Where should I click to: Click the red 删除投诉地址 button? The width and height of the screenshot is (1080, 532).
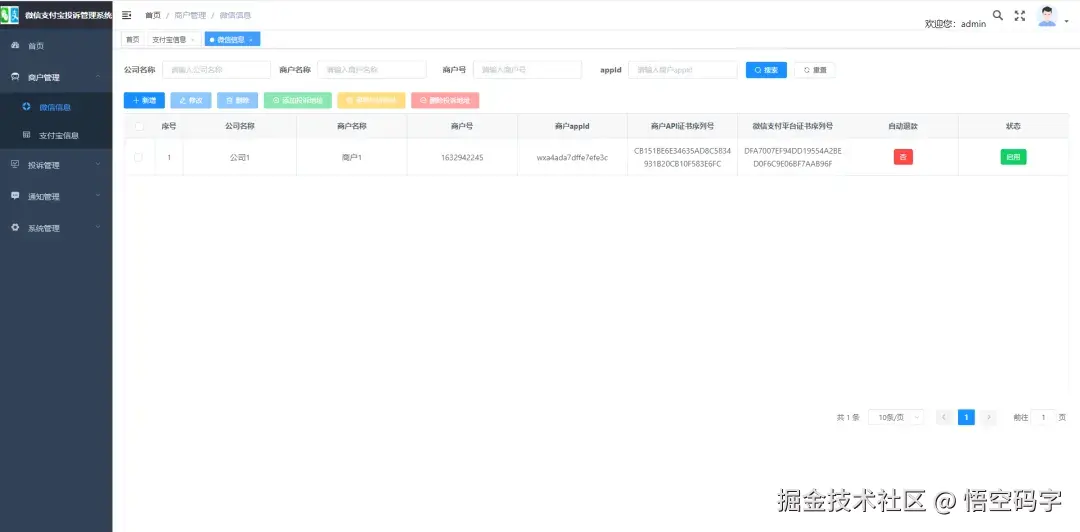coord(445,101)
